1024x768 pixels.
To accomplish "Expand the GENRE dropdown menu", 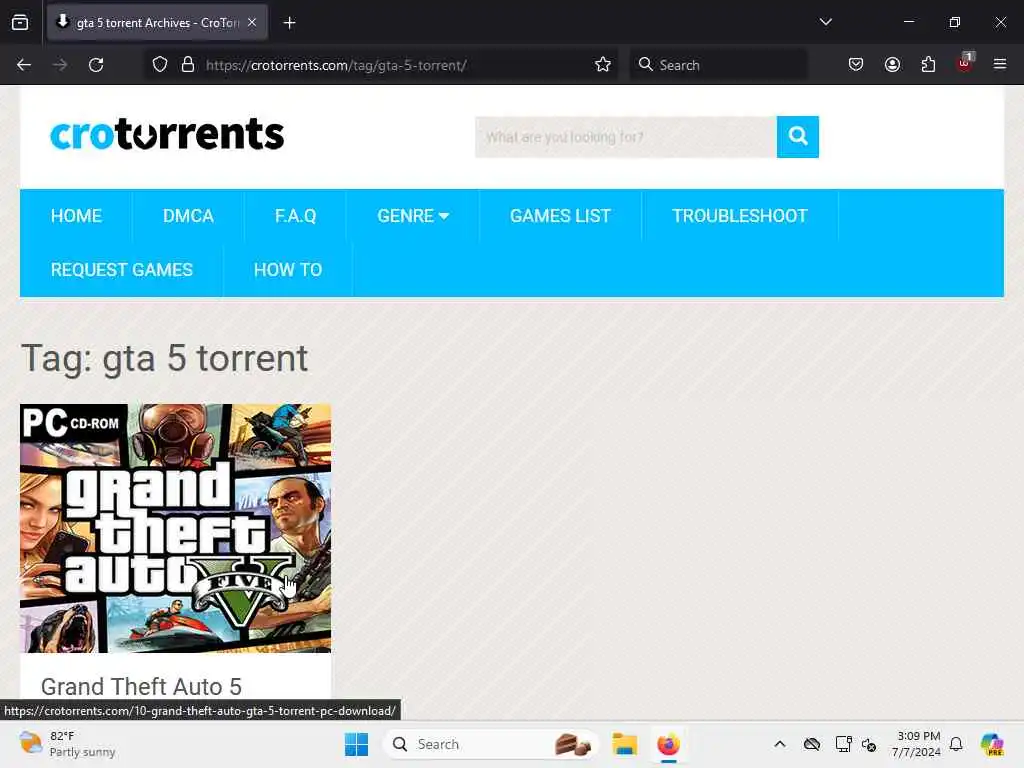I will pos(413,216).
